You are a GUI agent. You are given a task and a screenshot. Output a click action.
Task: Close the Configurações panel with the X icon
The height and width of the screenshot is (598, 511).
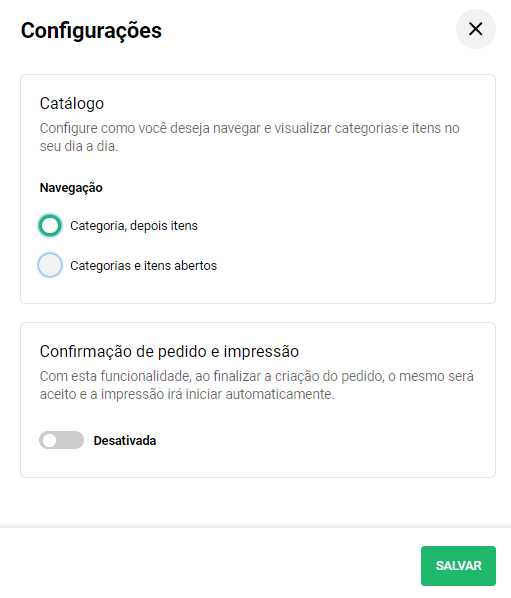pyautogui.click(x=476, y=29)
